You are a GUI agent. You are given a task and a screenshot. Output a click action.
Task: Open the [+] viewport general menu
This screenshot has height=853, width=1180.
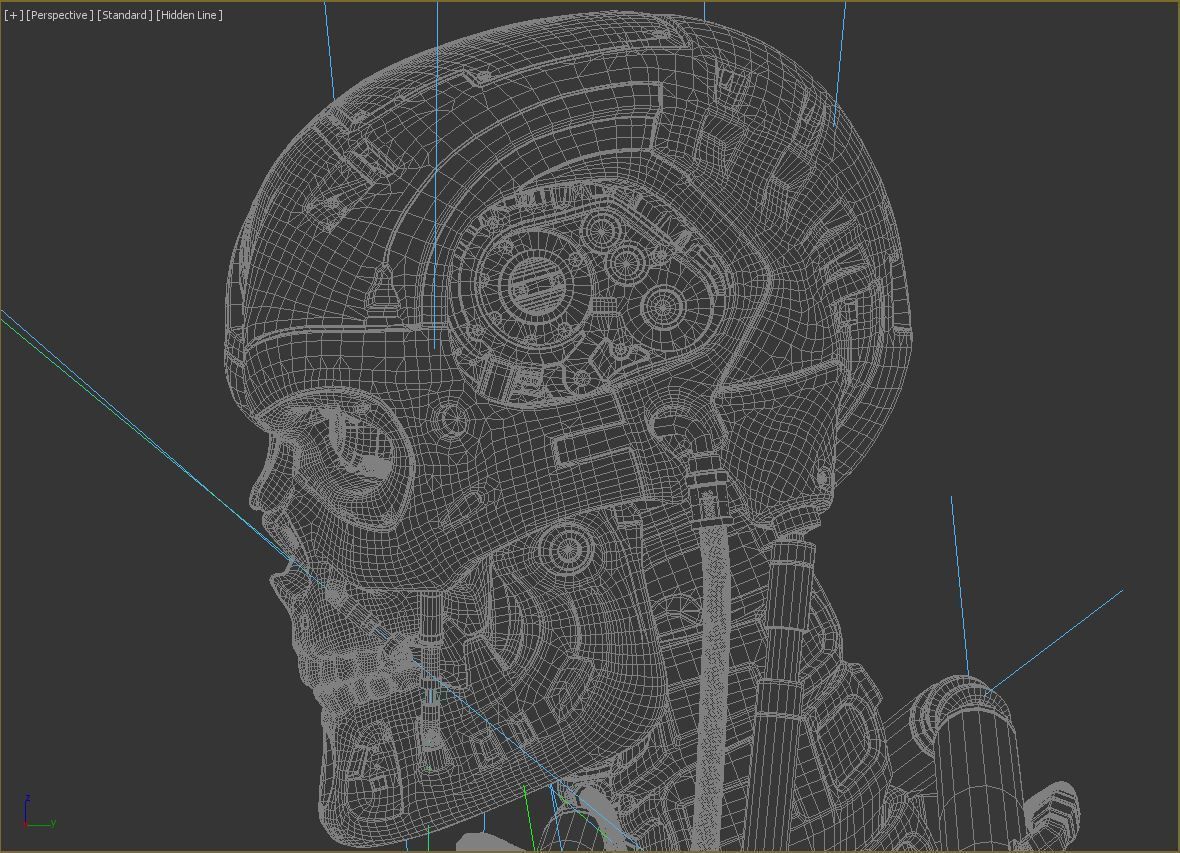click(14, 15)
